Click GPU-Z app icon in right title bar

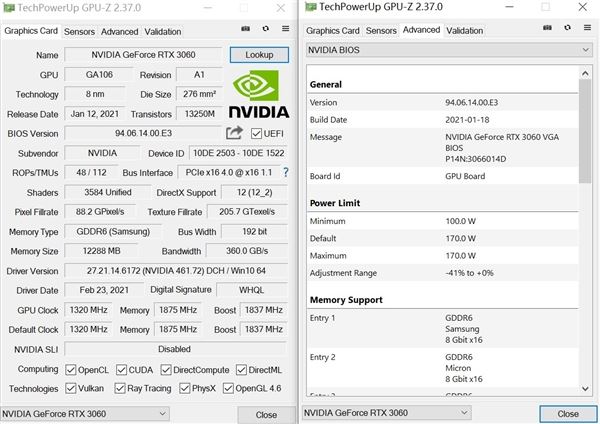[311, 7]
